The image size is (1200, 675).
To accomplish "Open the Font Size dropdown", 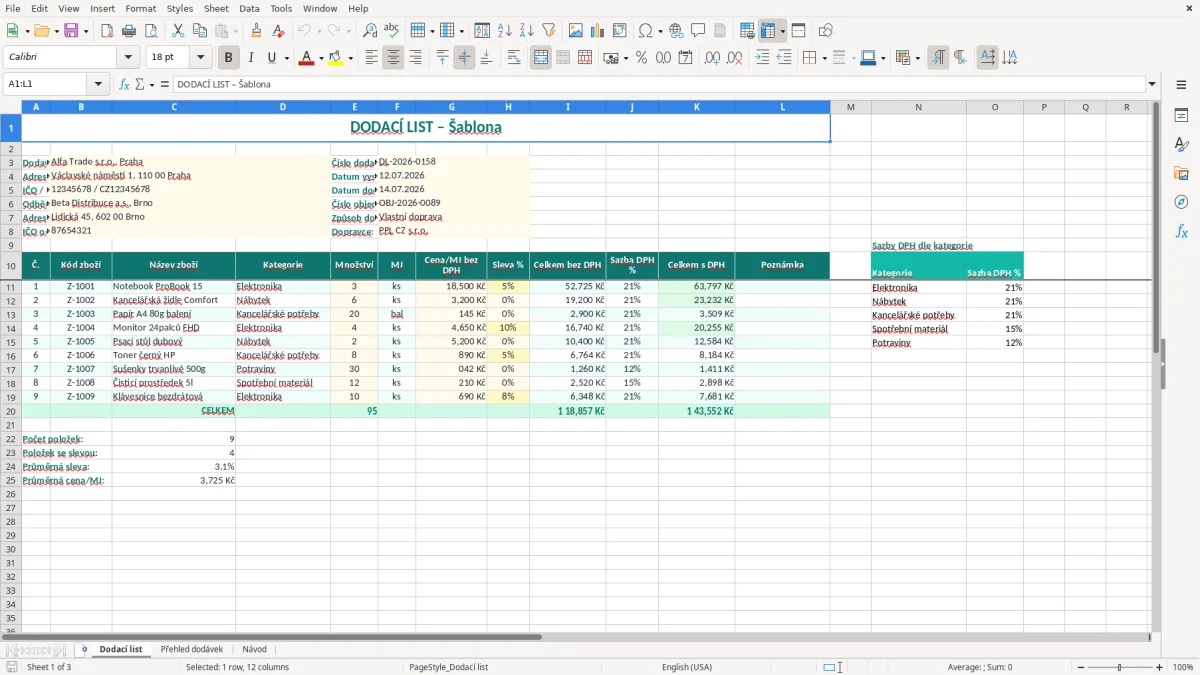I will click(200, 58).
